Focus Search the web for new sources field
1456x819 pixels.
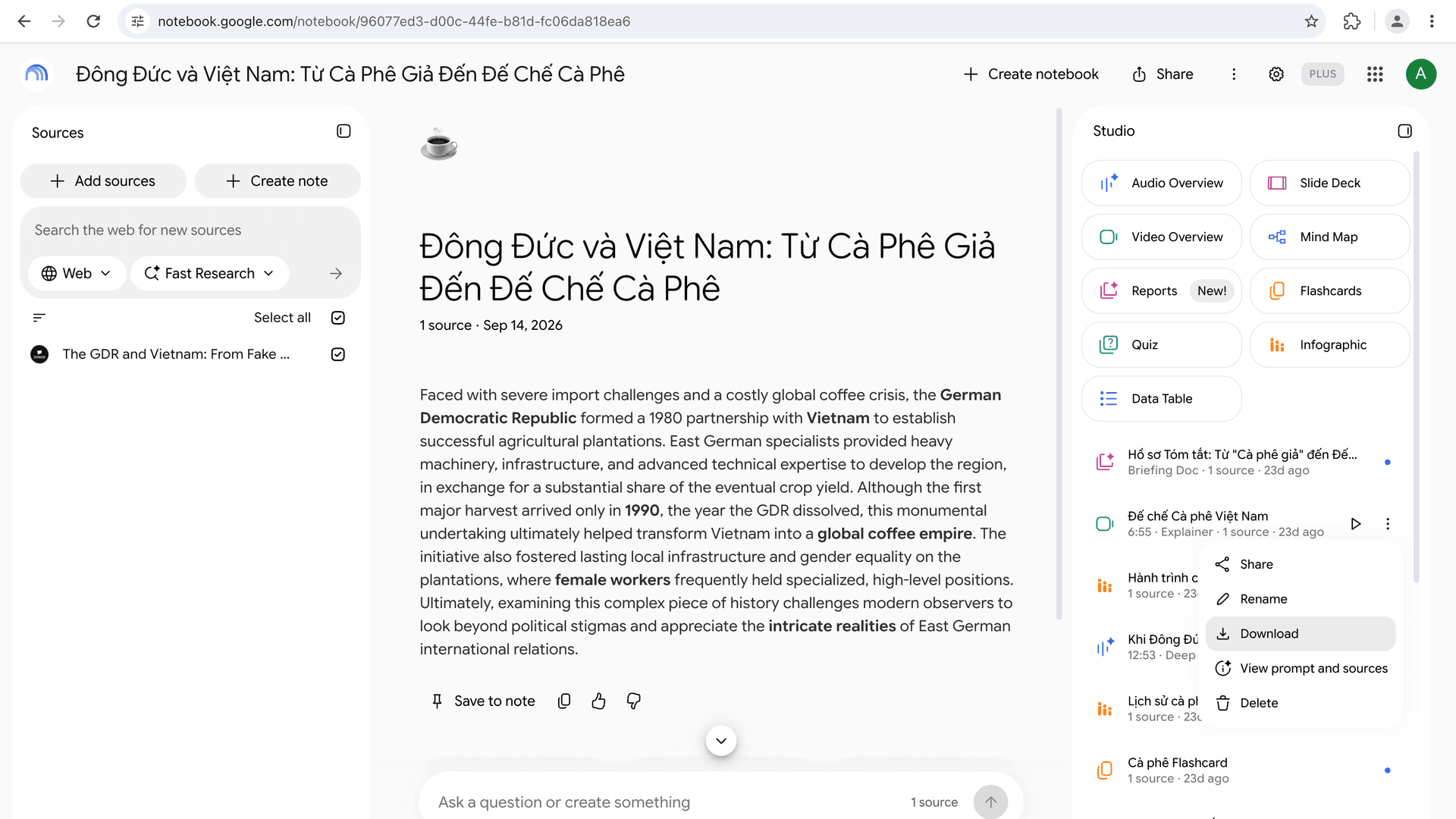[190, 231]
